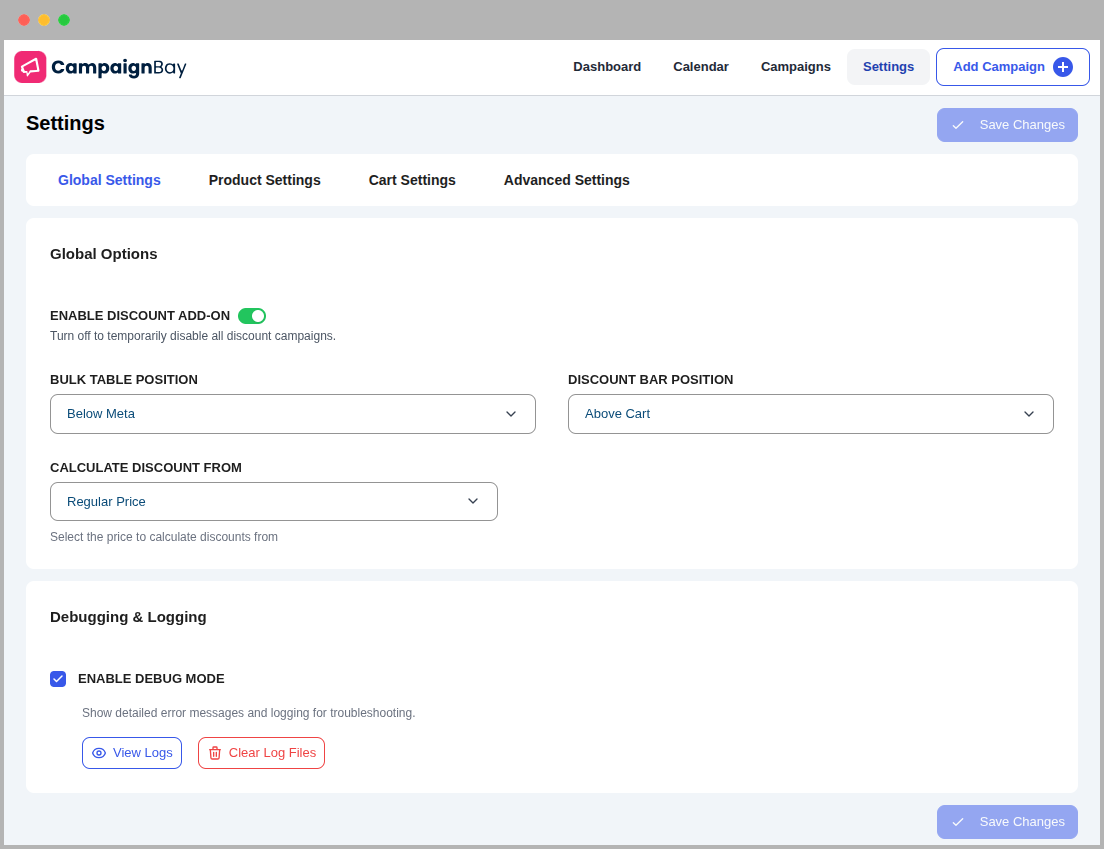Uncheck the Enable Debug Mode checkbox
This screenshot has height=849, width=1104.
[58, 679]
